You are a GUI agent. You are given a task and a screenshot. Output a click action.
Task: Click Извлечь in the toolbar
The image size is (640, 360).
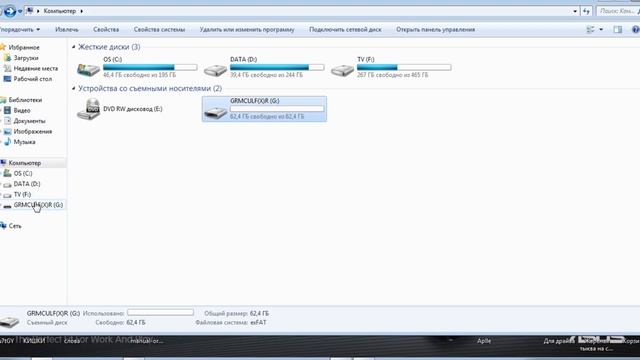67,29
